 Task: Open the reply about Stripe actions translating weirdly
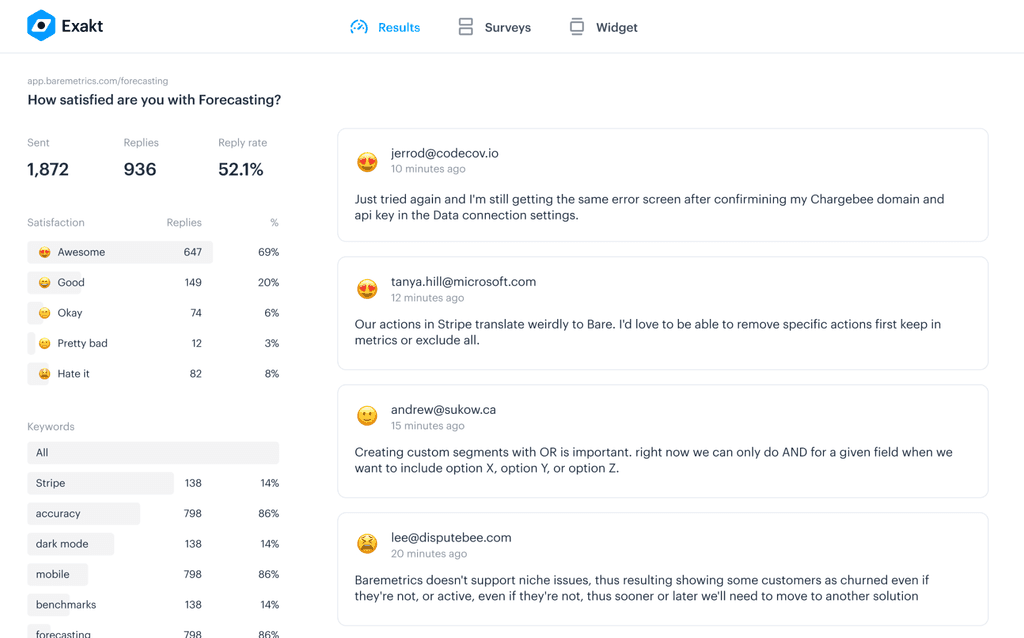[x=663, y=313]
